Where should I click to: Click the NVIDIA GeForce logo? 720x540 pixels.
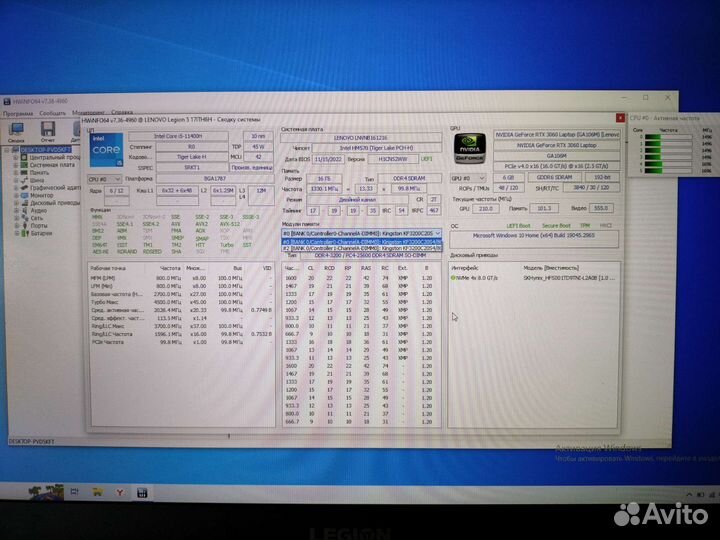pos(469,148)
